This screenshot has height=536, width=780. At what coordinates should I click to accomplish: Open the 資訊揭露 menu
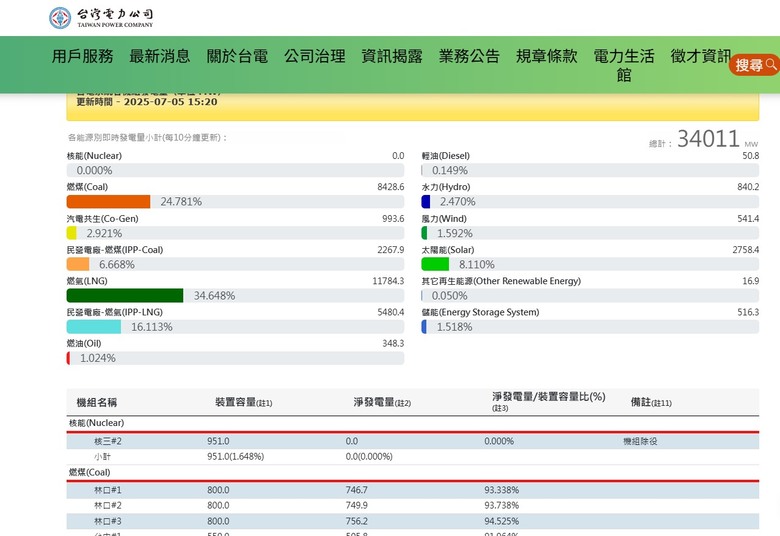tap(392, 56)
